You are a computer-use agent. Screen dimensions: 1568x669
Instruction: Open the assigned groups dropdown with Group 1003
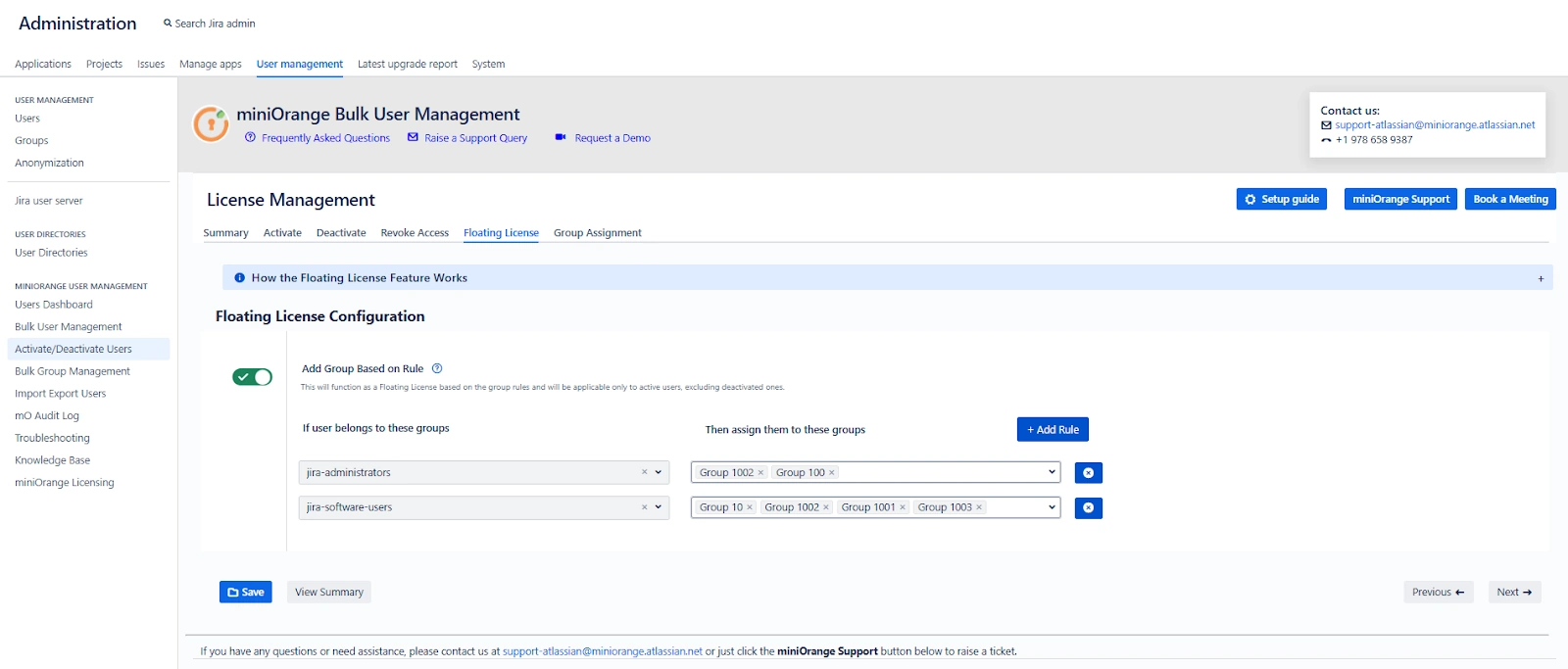click(x=1052, y=507)
